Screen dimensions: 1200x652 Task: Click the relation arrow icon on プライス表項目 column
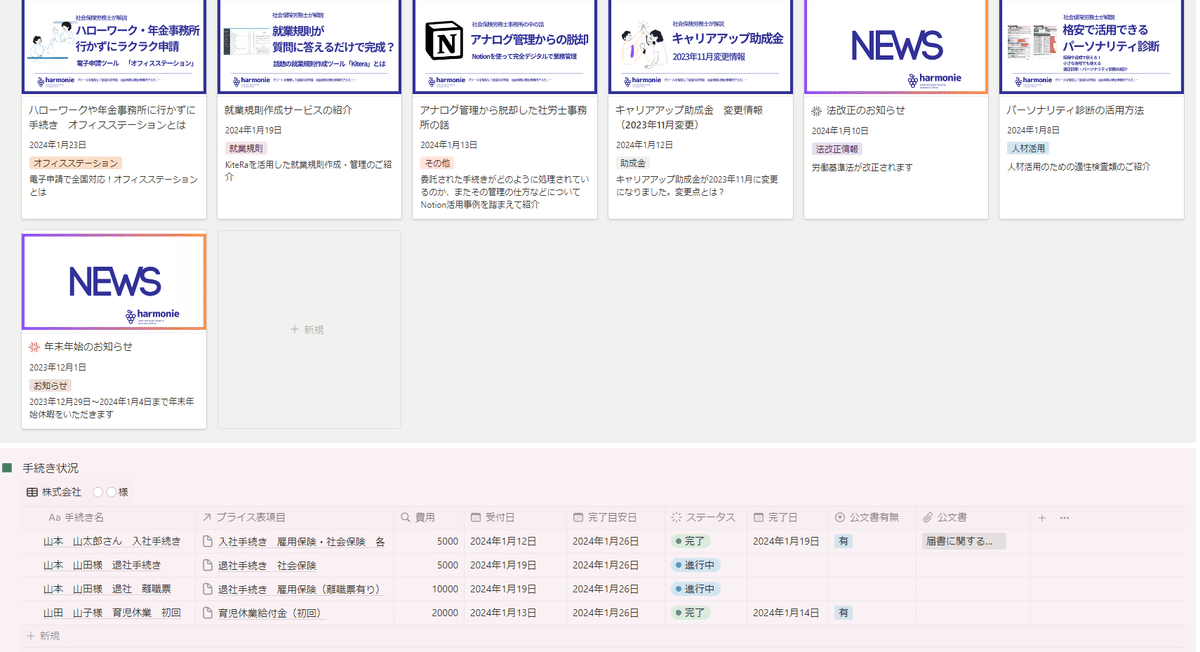206,517
